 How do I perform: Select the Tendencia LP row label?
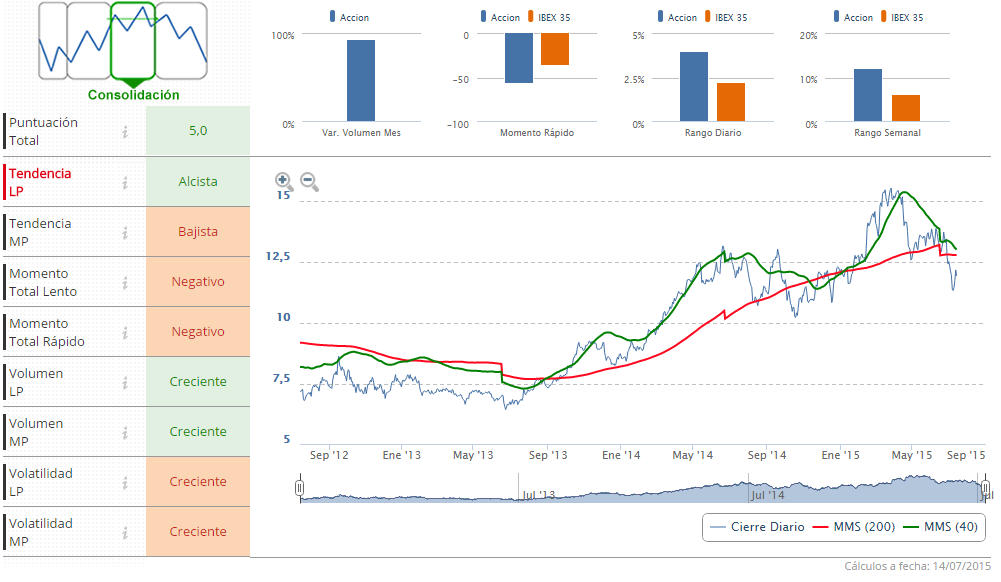coord(41,182)
